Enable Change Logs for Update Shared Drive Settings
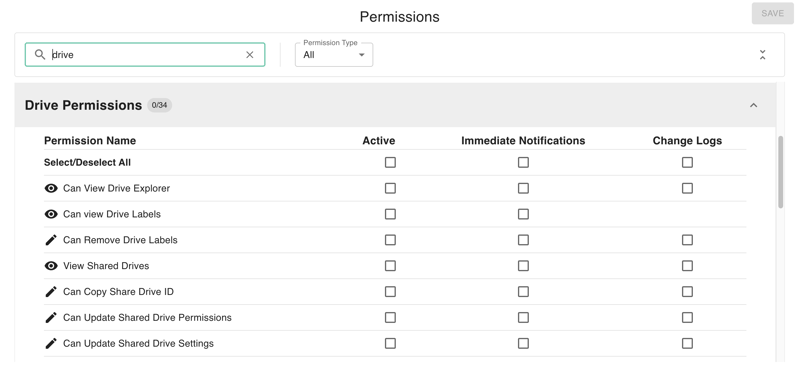Image resolution: width=800 pixels, height=371 pixels. tap(687, 343)
